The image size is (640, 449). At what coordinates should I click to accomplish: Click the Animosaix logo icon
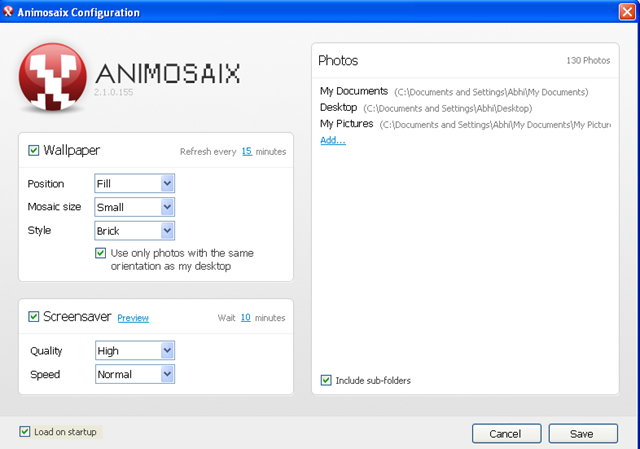pos(53,77)
